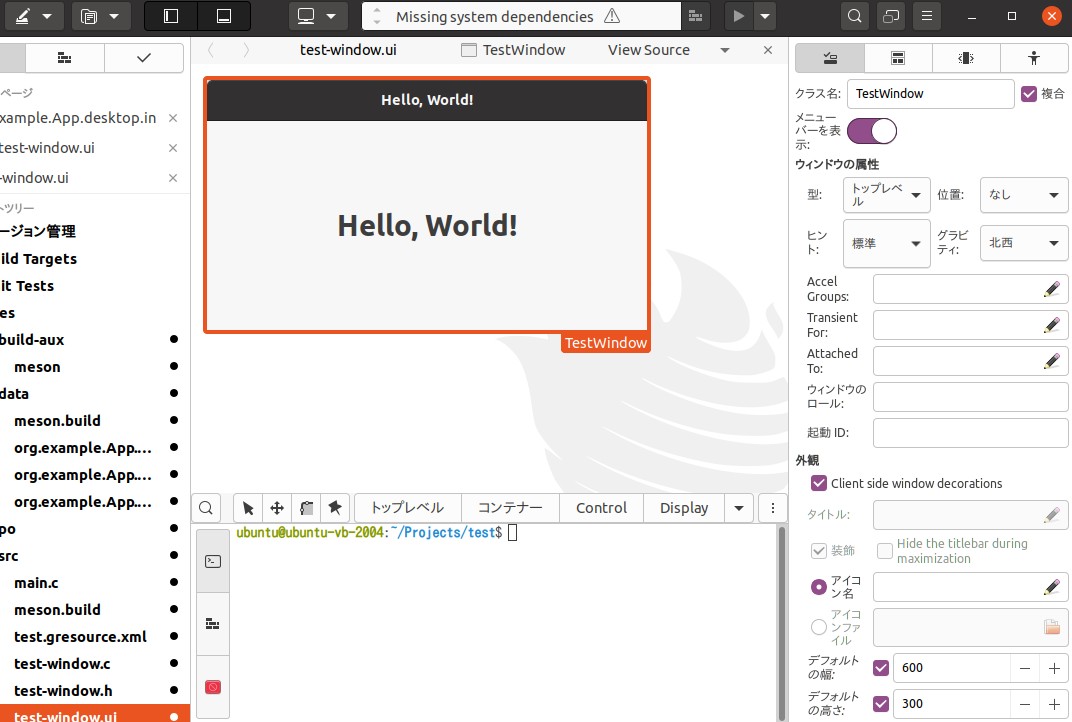Uncheck the 複合 composite checkbox

1029,93
